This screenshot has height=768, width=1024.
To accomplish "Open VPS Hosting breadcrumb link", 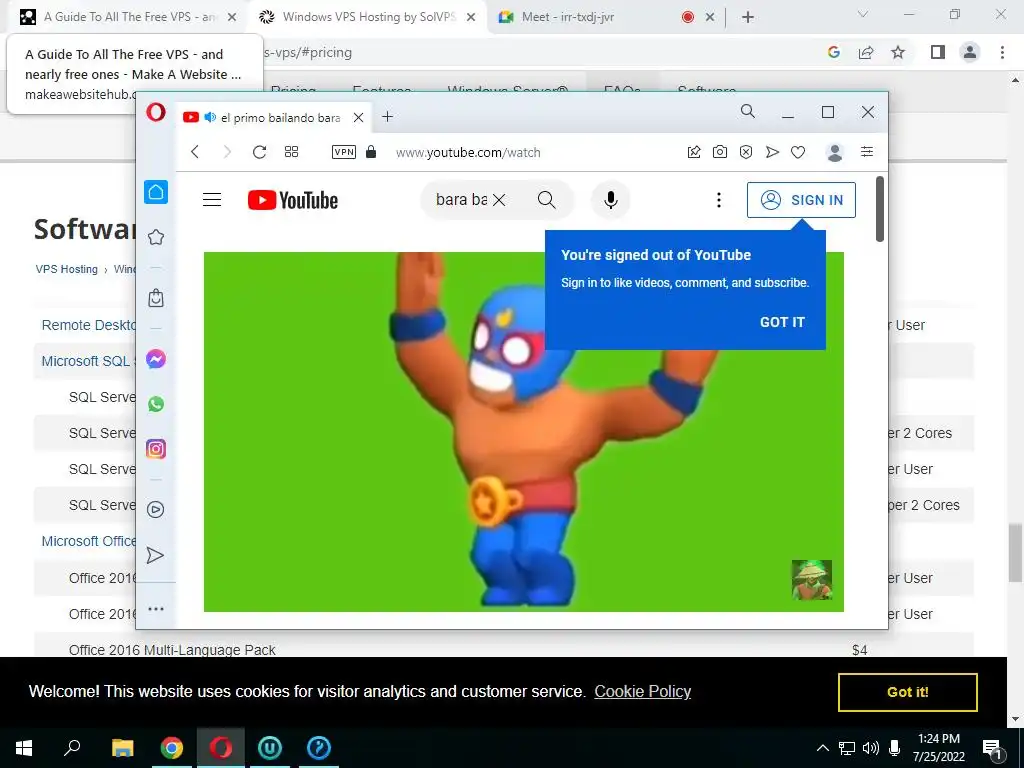I will [x=66, y=269].
